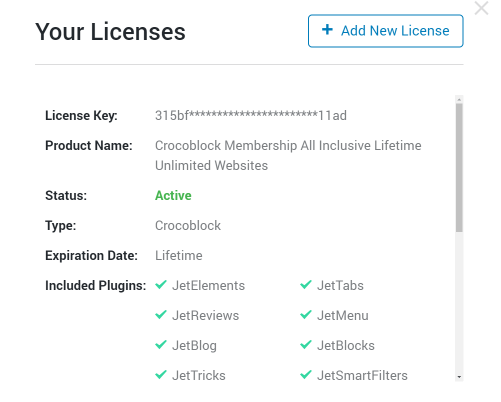
Task: Click the JetElements plugin name
Action: coord(208,286)
